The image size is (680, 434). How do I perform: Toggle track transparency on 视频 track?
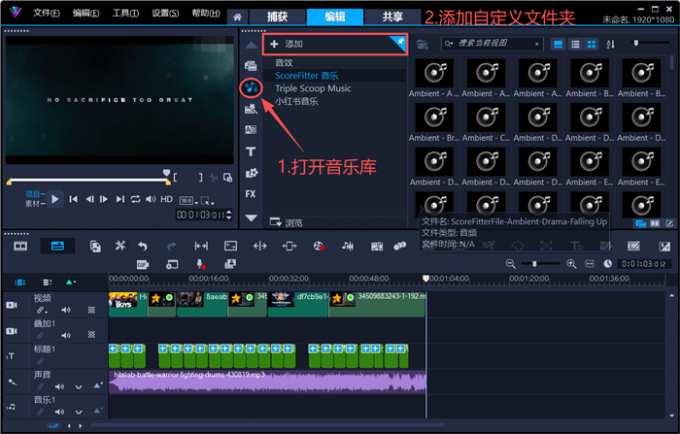[91, 310]
